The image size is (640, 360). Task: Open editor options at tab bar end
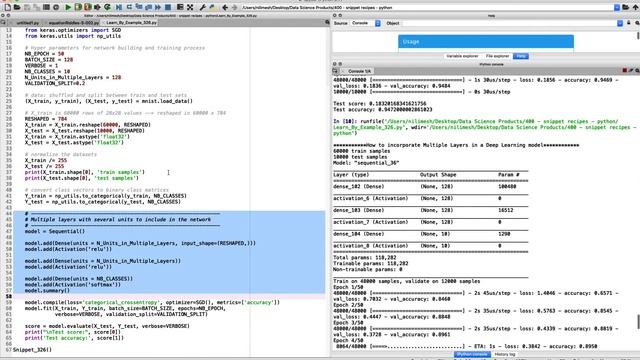pyautogui.click(x=327, y=22)
